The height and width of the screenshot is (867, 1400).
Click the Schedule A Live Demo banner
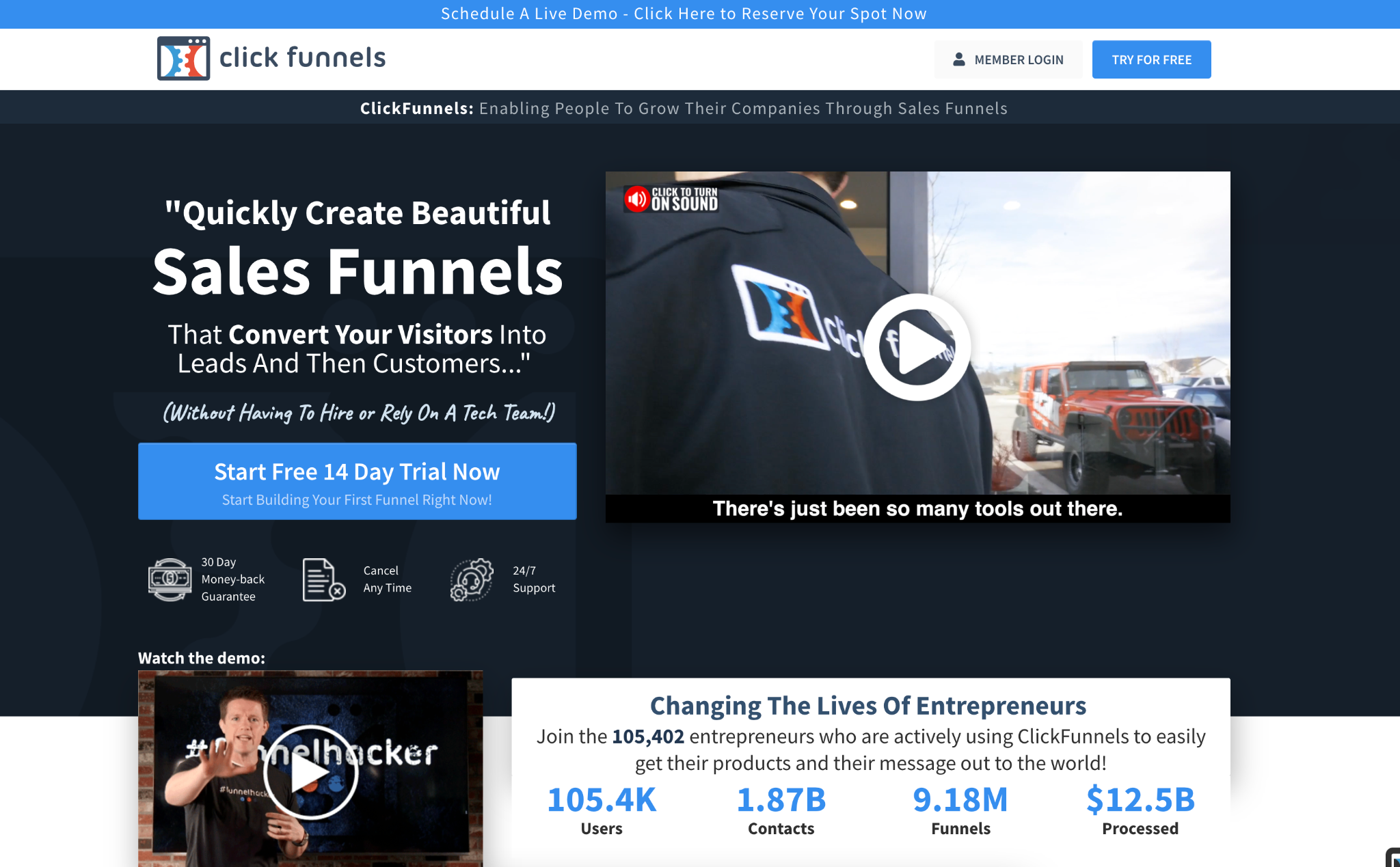684,14
